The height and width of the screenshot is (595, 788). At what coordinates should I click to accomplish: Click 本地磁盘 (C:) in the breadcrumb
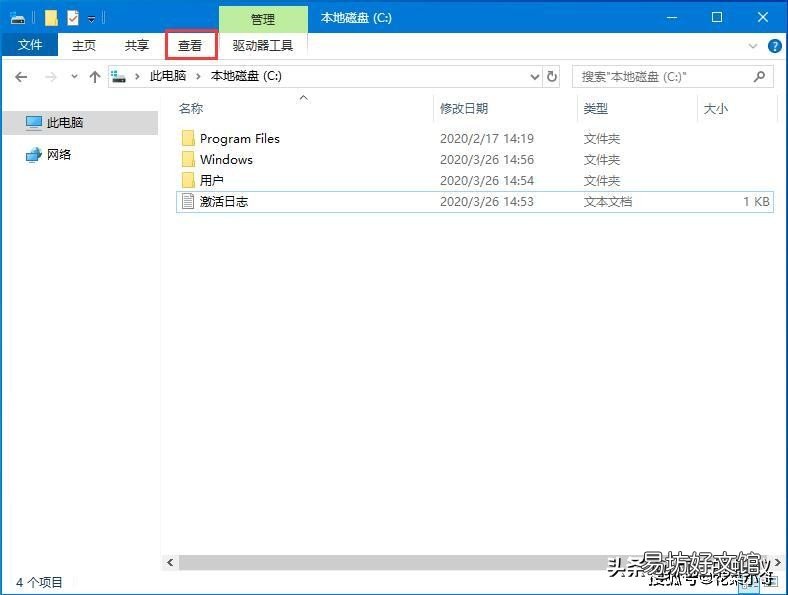pos(246,76)
